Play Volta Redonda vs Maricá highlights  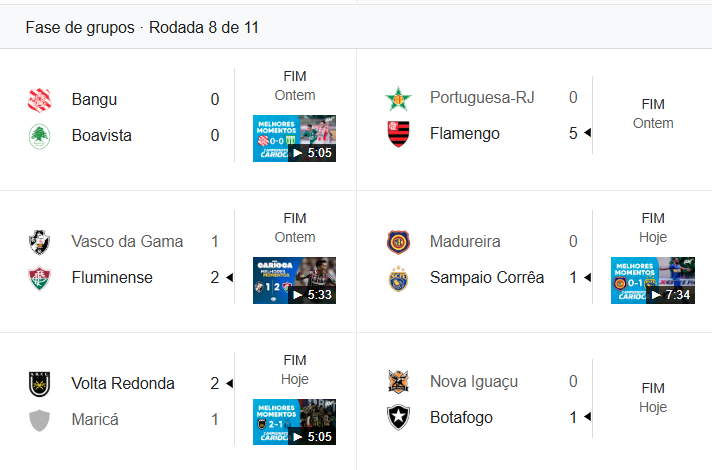pos(294,422)
